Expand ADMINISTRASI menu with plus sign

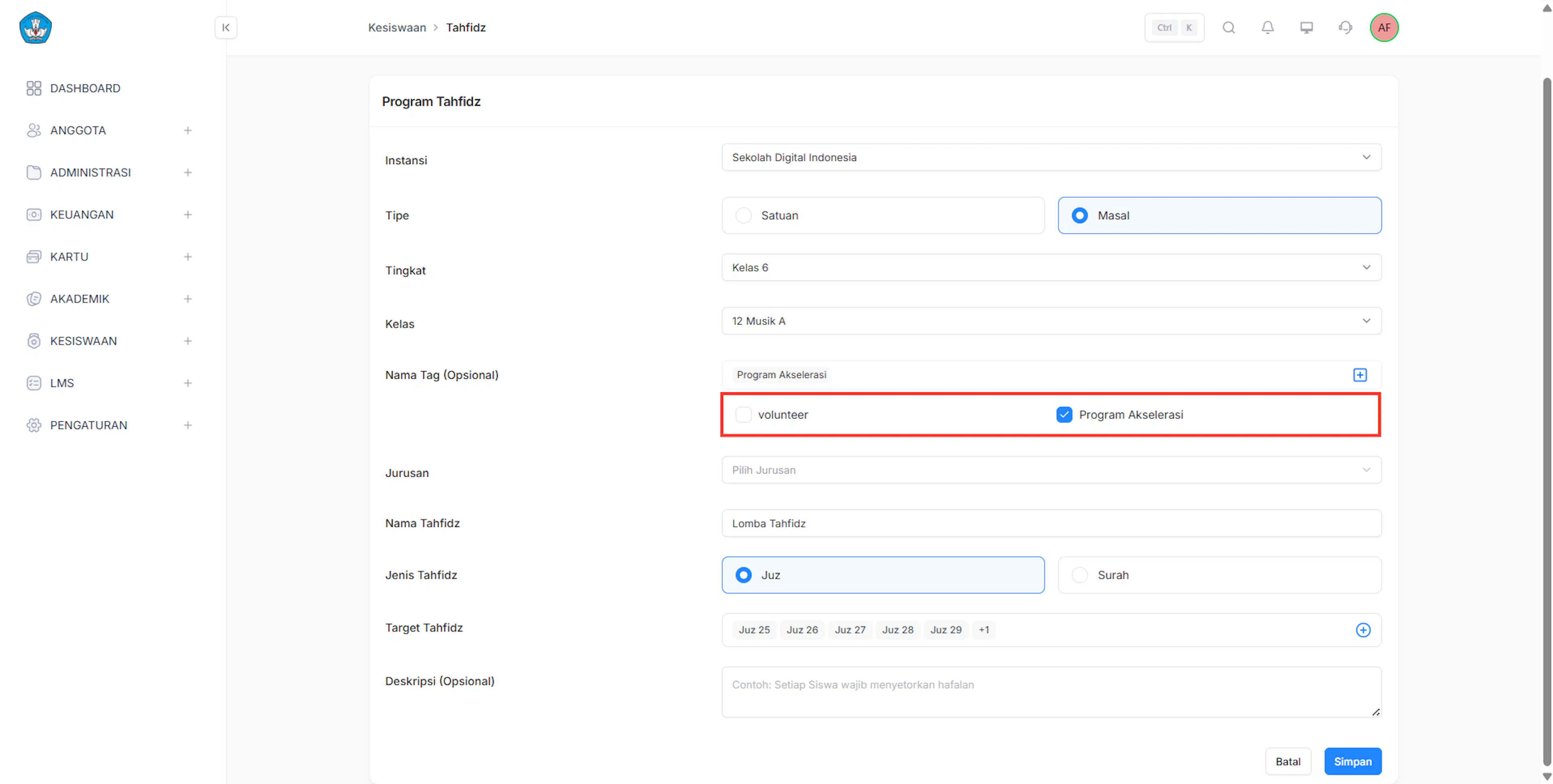(x=188, y=173)
